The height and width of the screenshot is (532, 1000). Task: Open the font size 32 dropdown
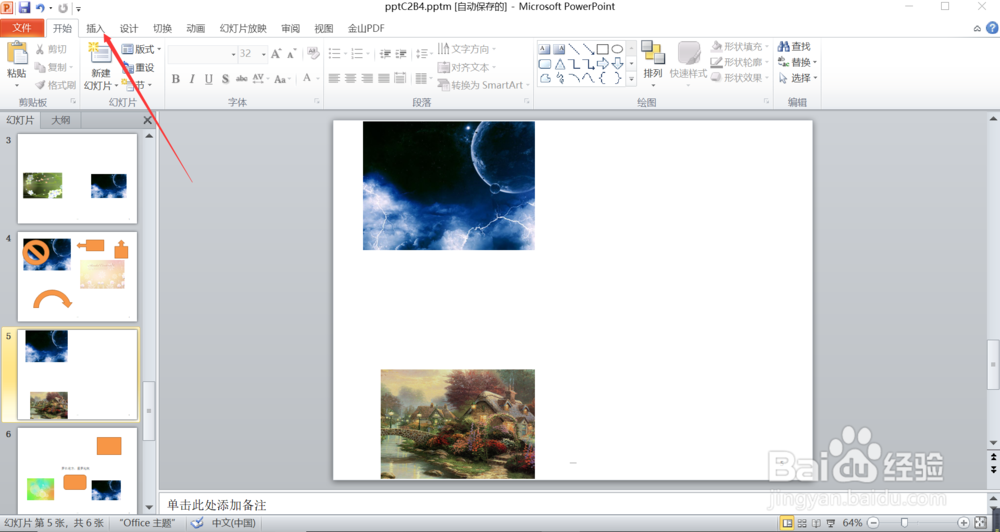[263, 54]
